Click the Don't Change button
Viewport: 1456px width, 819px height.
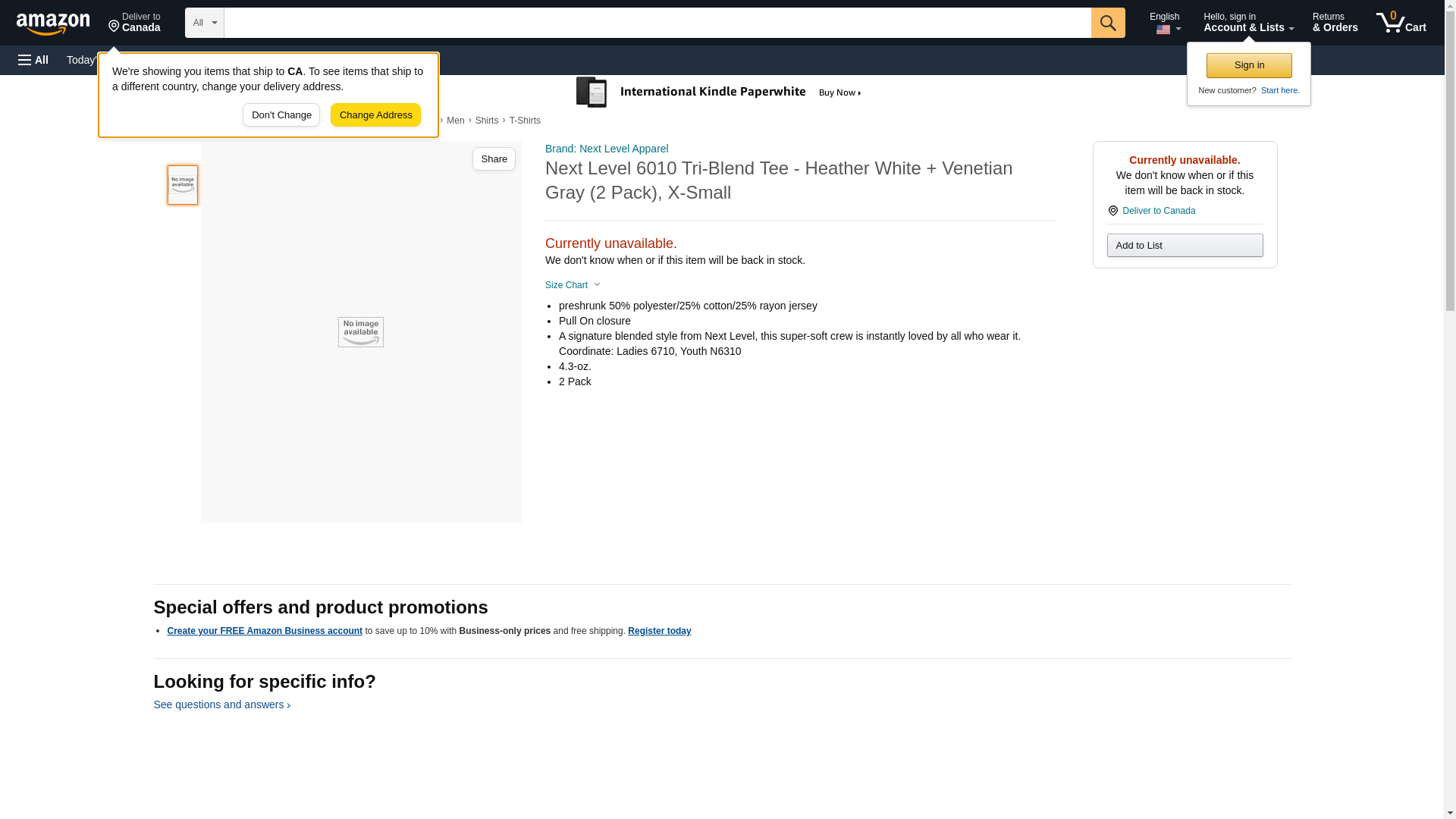coord(281,115)
